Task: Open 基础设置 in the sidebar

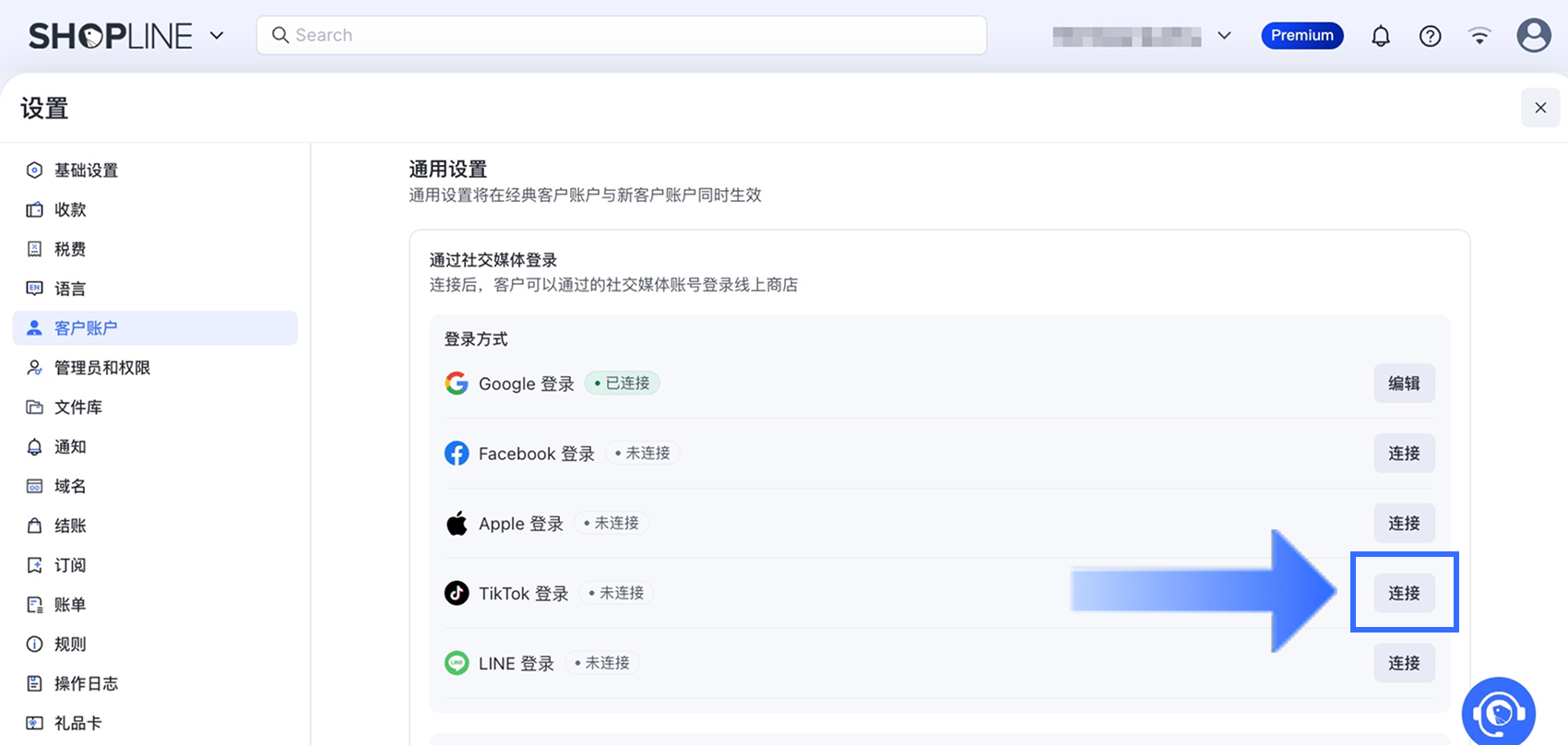Action: coord(86,171)
